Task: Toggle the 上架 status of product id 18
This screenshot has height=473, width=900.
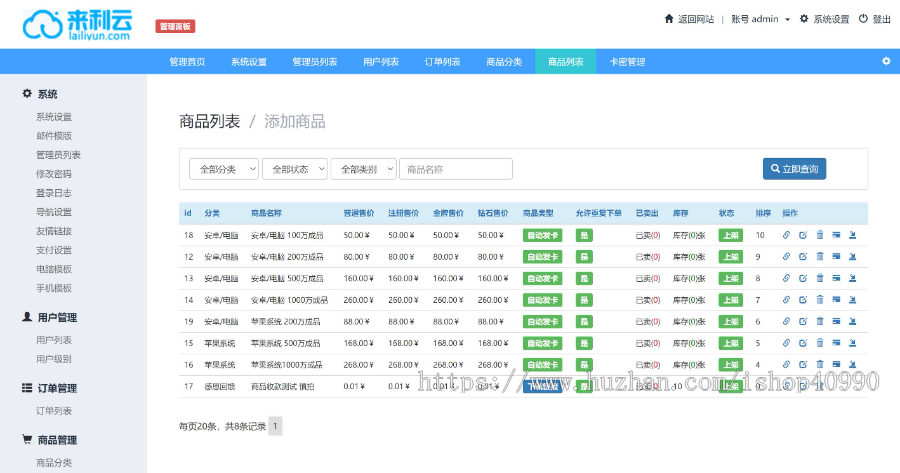Action: (731, 236)
